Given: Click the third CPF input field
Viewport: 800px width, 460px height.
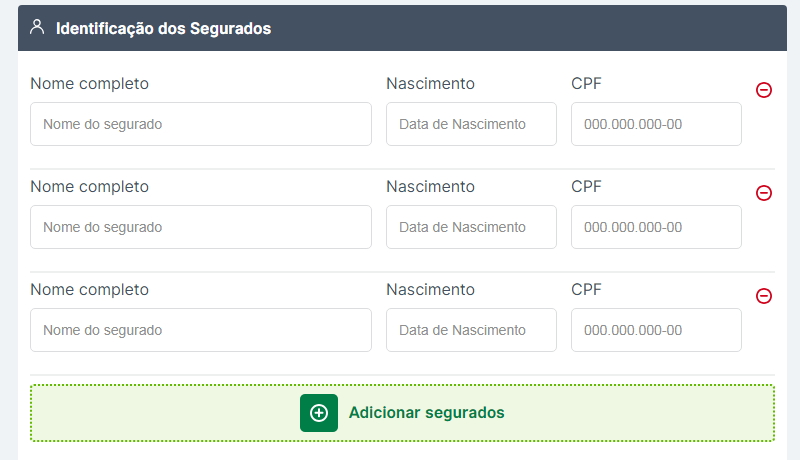Looking at the screenshot, I should [656, 330].
